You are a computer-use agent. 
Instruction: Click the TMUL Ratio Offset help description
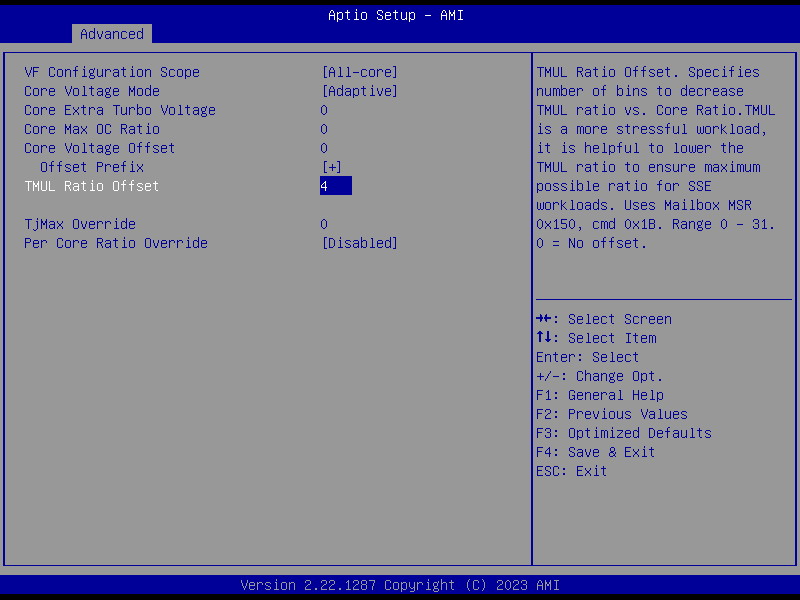click(656, 158)
